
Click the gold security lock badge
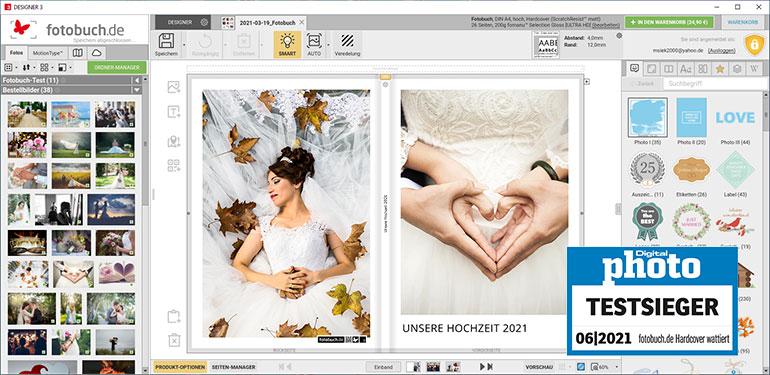[x=754, y=45]
